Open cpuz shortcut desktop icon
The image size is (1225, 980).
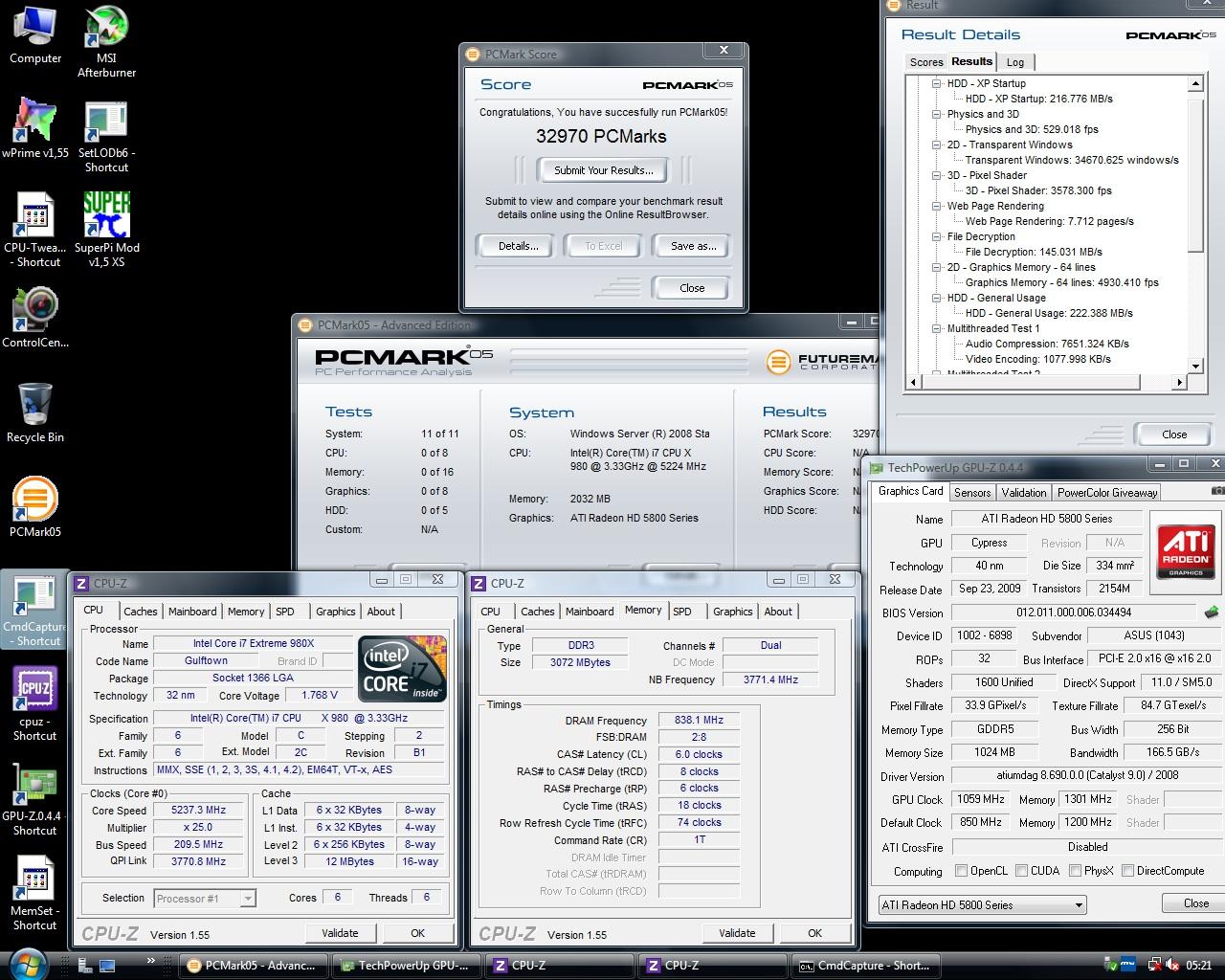(35, 703)
